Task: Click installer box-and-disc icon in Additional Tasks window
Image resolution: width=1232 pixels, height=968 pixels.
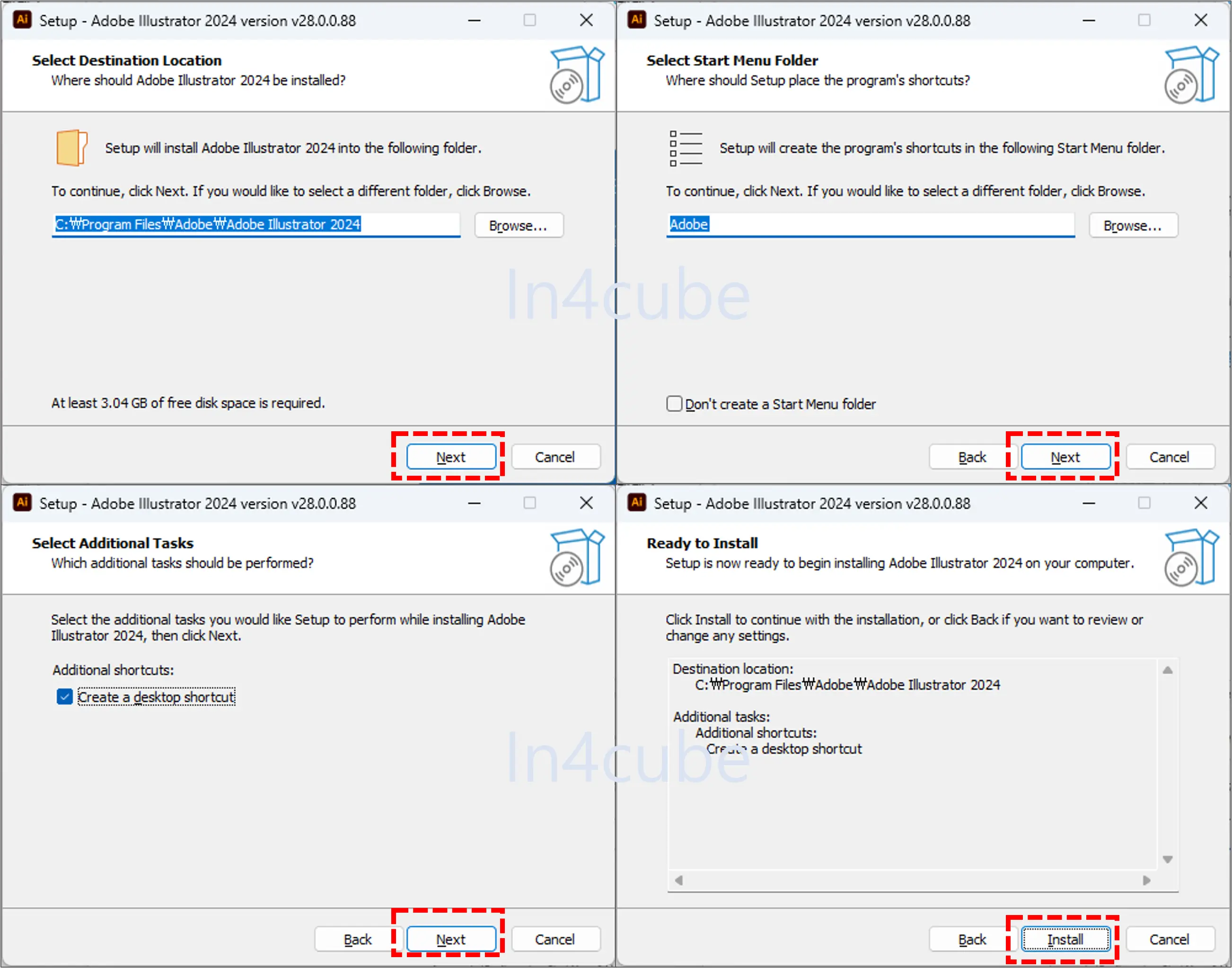Action: pyautogui.click(x=577, y=558)
